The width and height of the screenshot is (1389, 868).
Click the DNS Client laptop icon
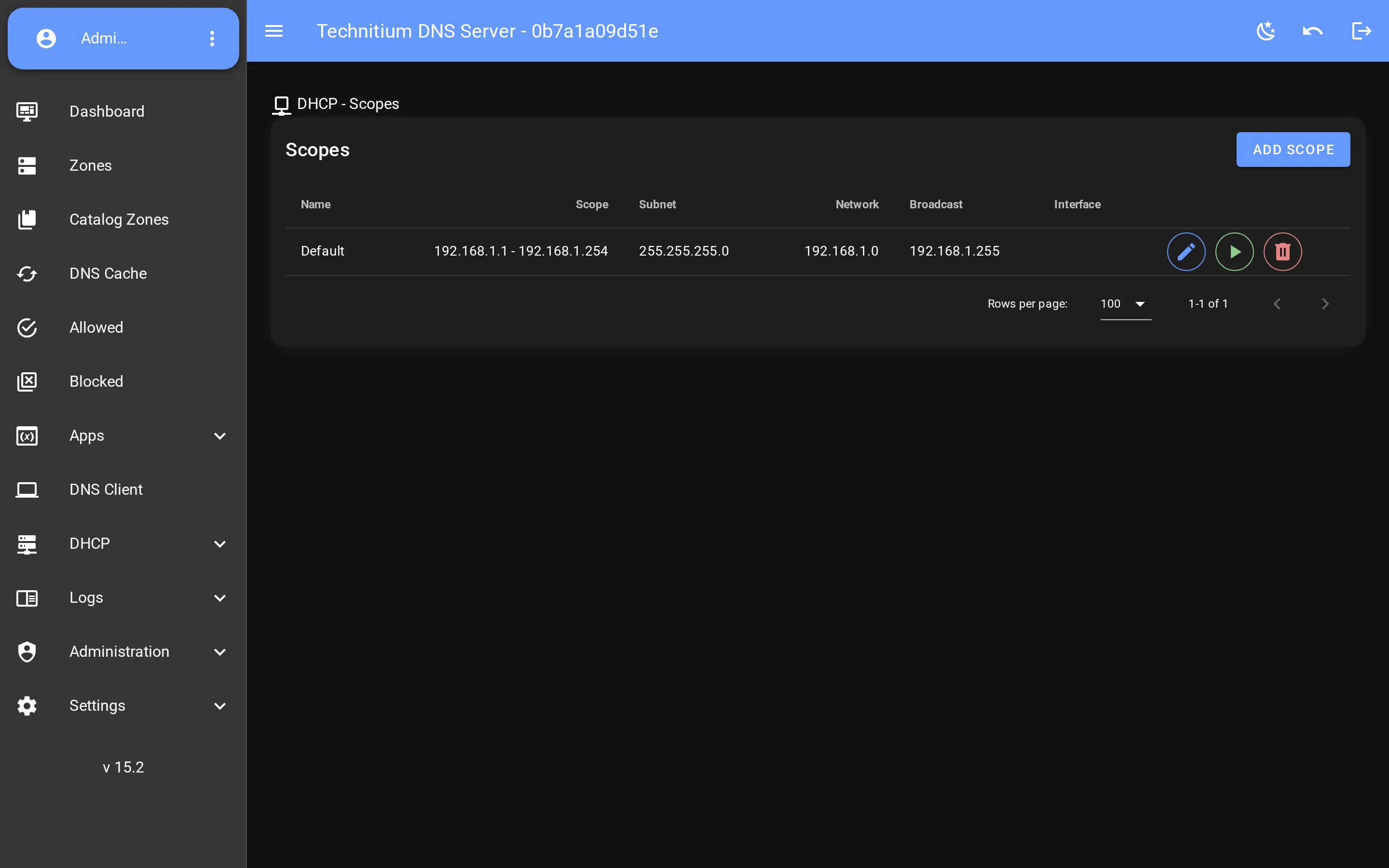point(27,489)
